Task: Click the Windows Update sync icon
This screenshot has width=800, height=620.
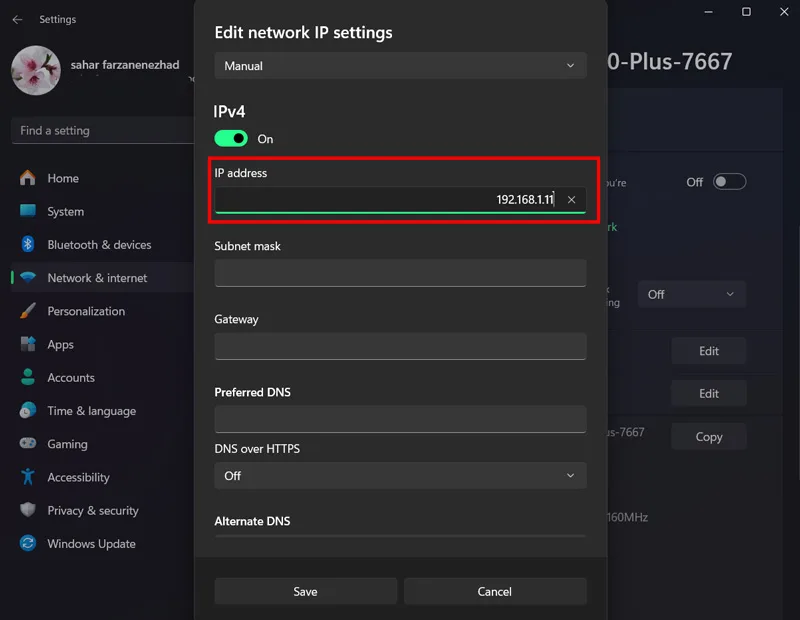Action: coord(28,543)
